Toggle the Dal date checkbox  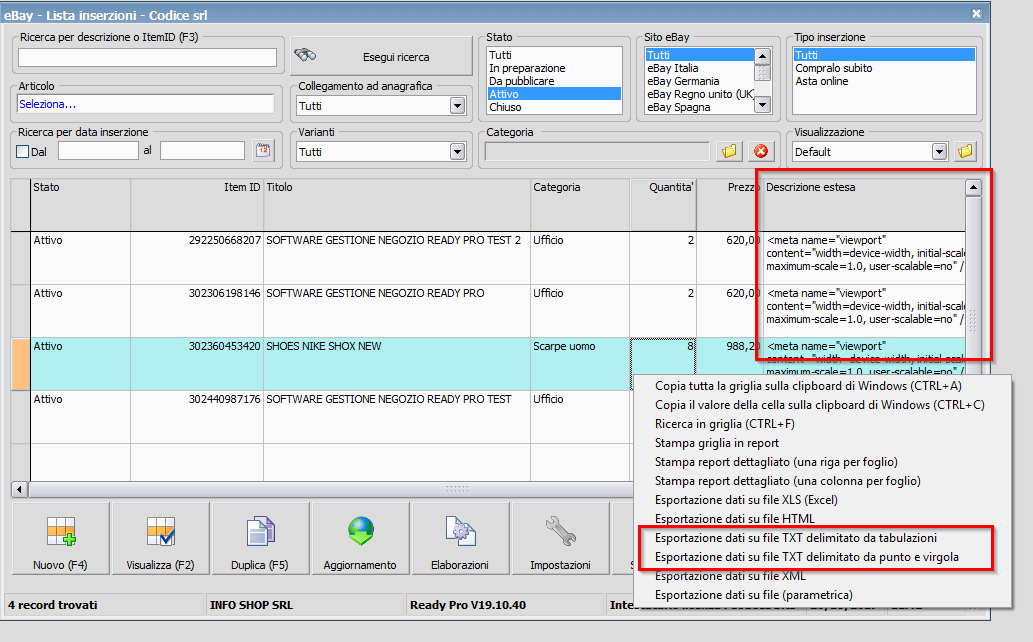22,152
